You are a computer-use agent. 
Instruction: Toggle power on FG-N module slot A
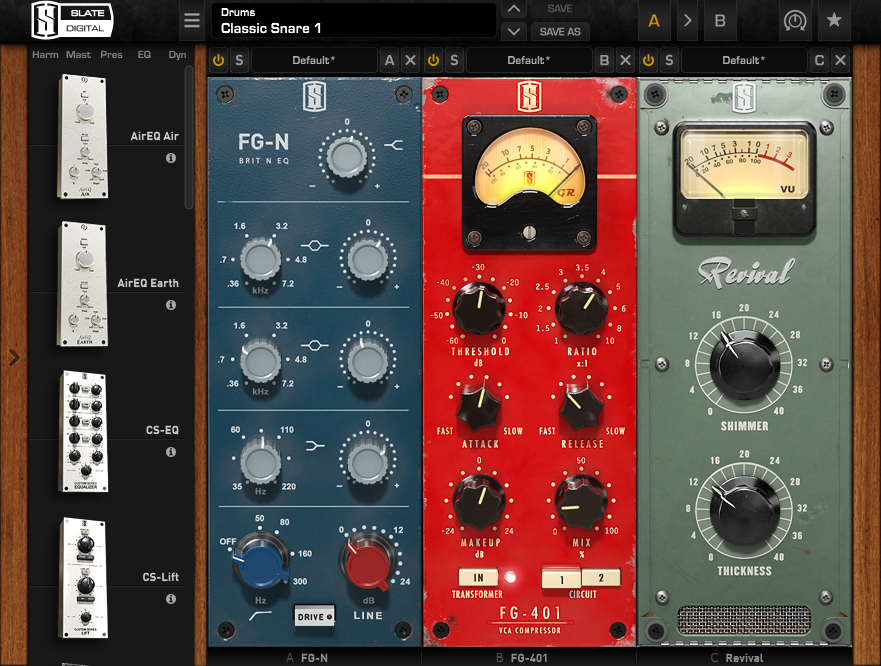click(x=219, y=60)
